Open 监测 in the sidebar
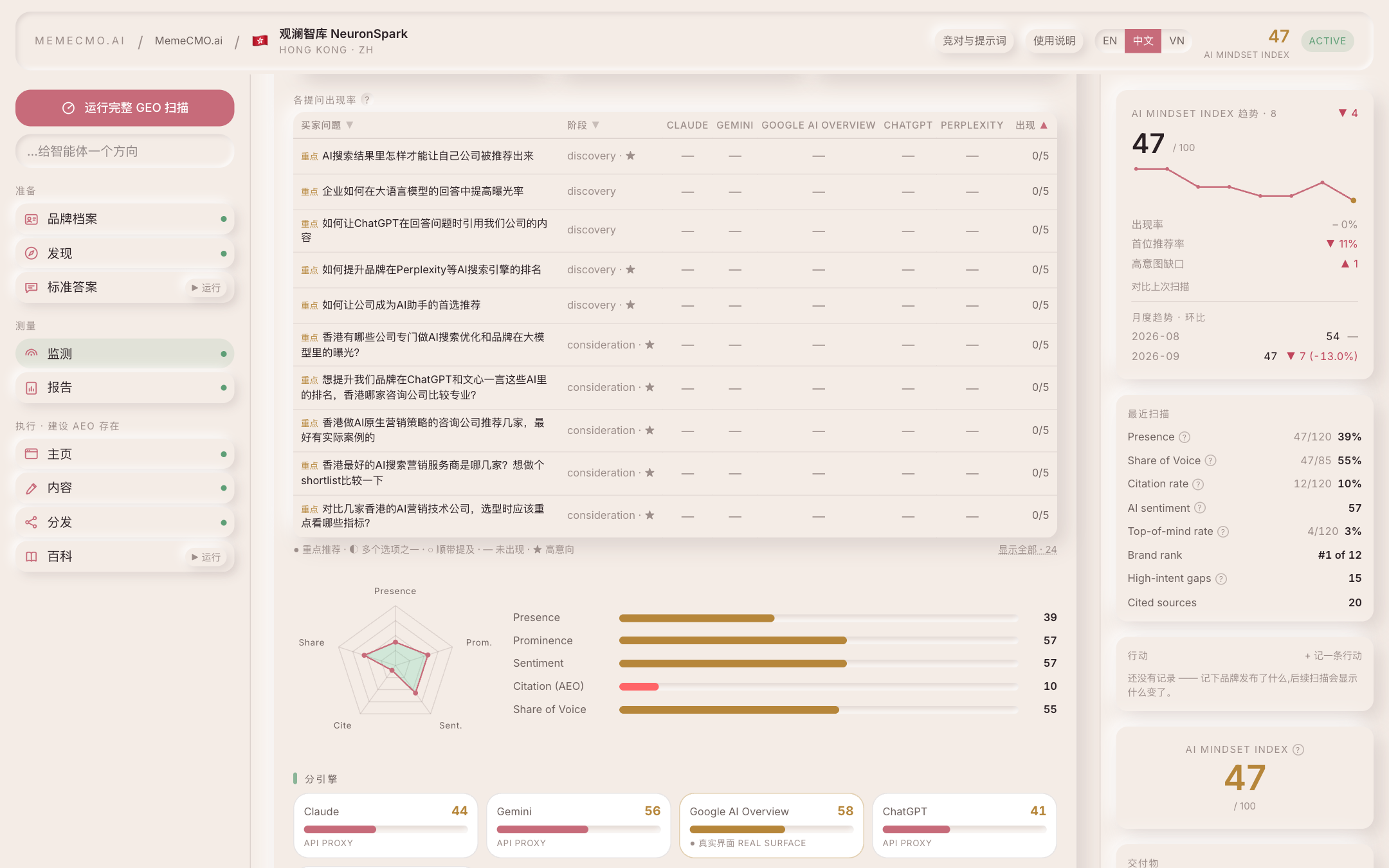 125,354
